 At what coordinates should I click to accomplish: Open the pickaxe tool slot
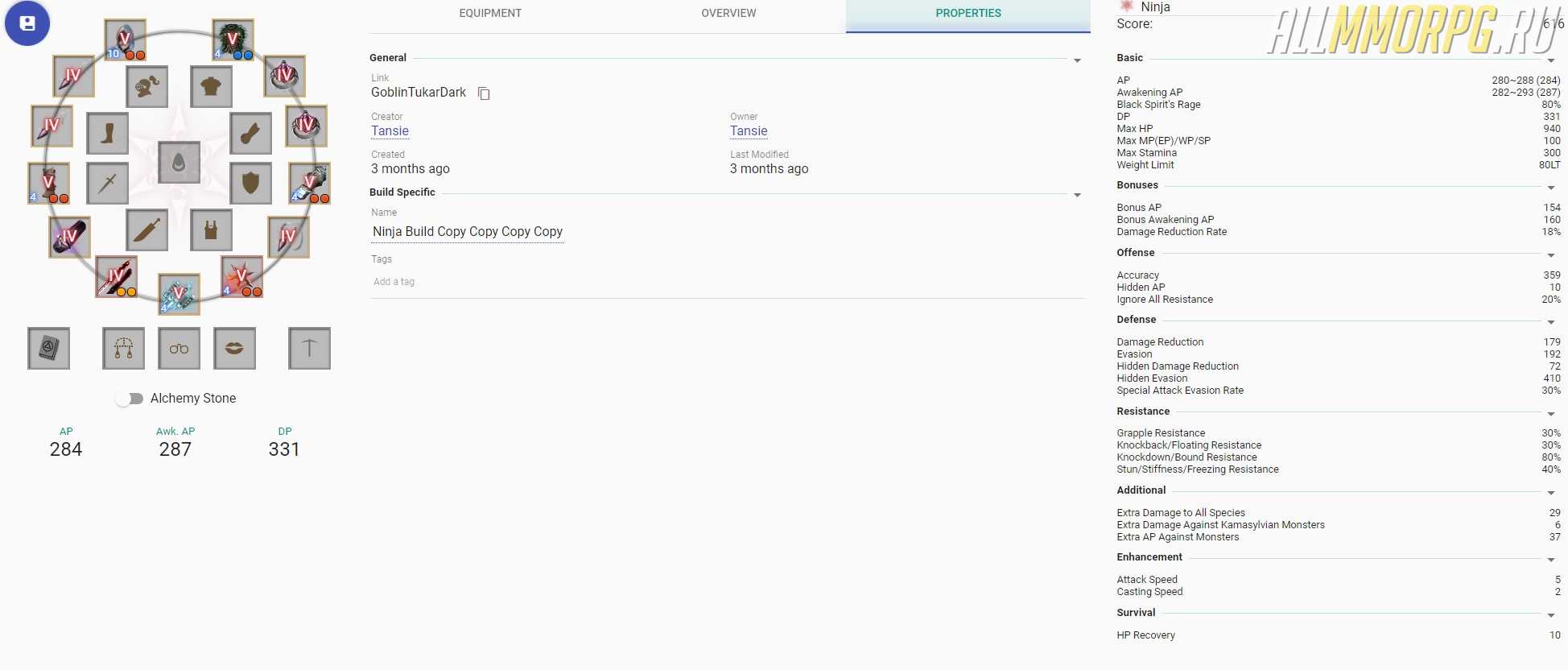309,348
